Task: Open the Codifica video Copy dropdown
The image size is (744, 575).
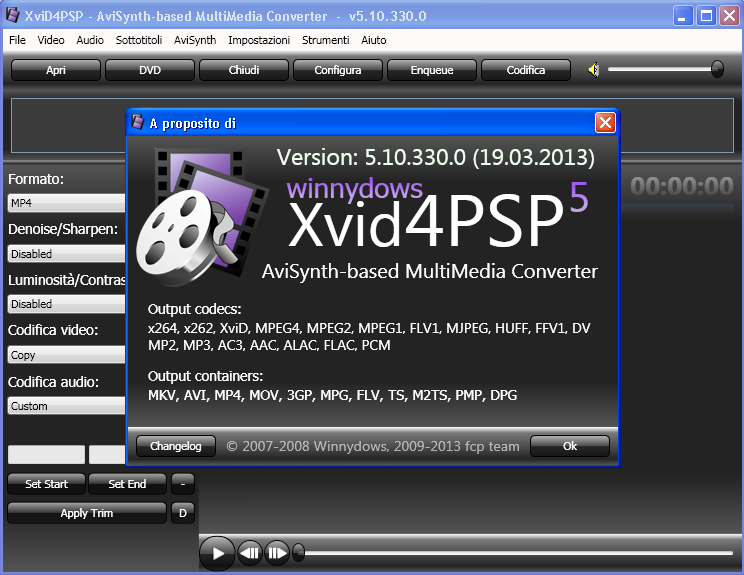Action: coord(66,355)
